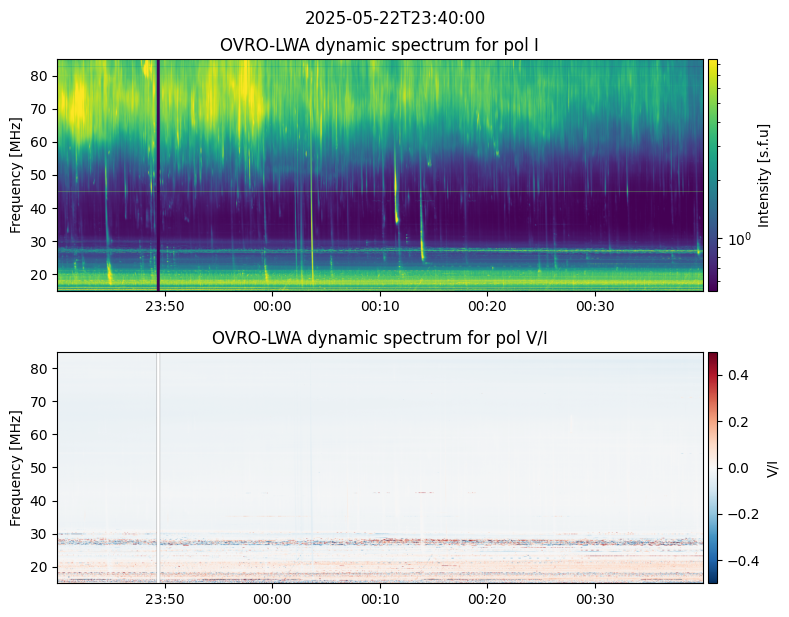Click the 0.4 tick on V/I colorbar
The image size is (789, 617).
736,374
